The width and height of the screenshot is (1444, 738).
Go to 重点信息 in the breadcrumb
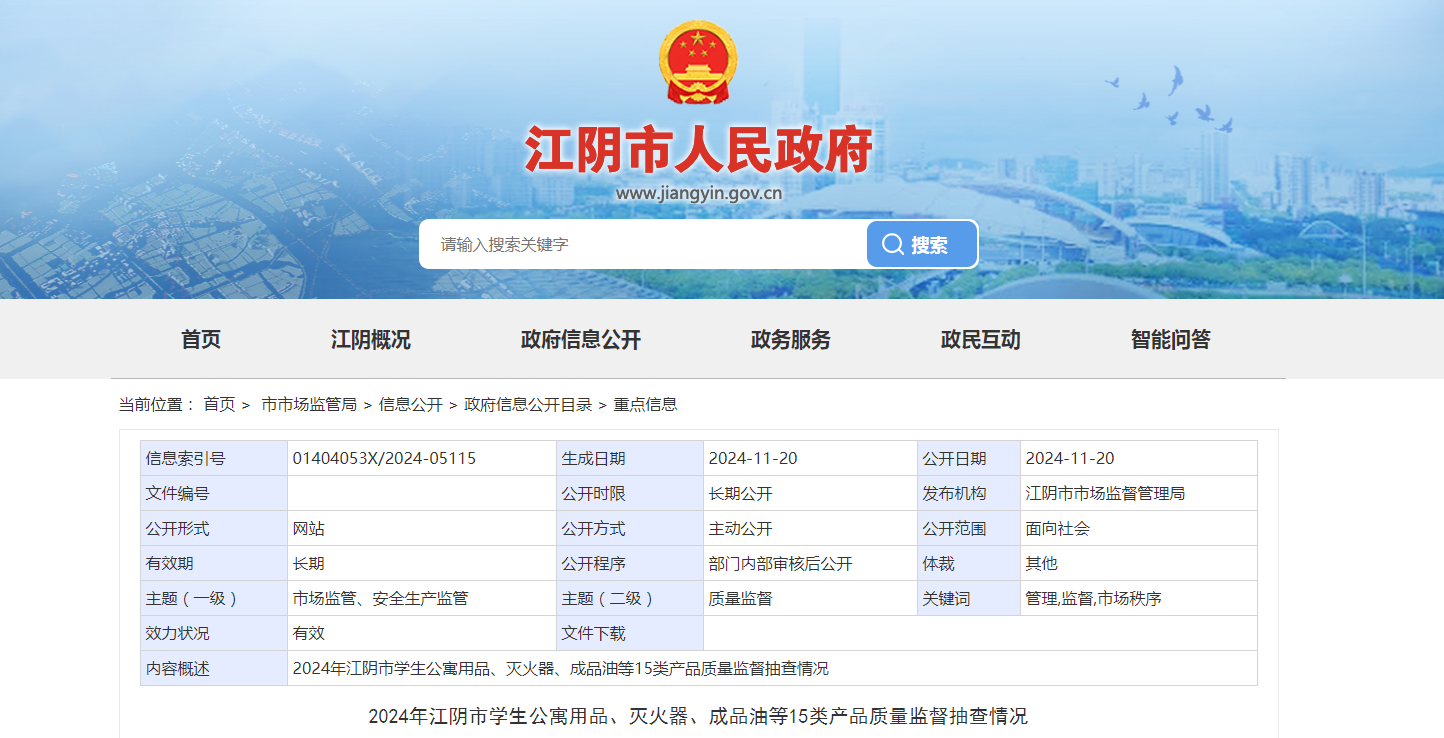click(645, 405)
